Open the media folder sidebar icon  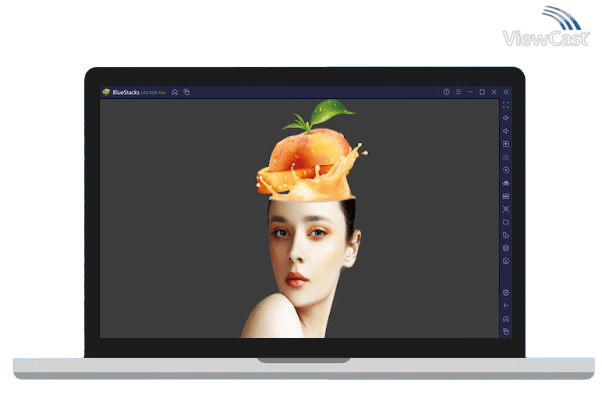click(x=506, y=222)
